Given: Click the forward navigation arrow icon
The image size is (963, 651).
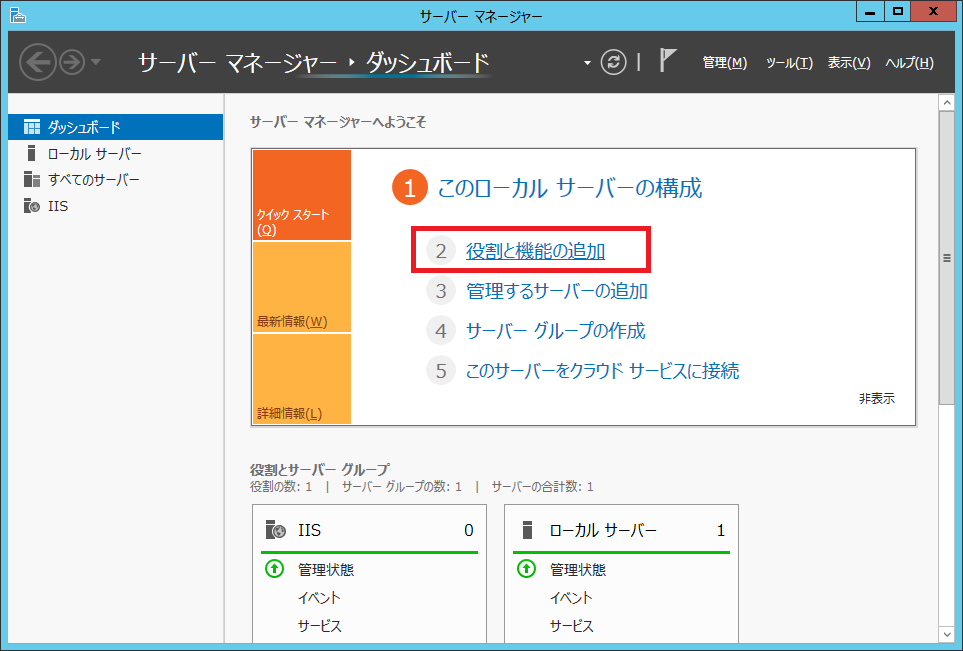Looking at the screenshot, I should click(x=71, y=62).
